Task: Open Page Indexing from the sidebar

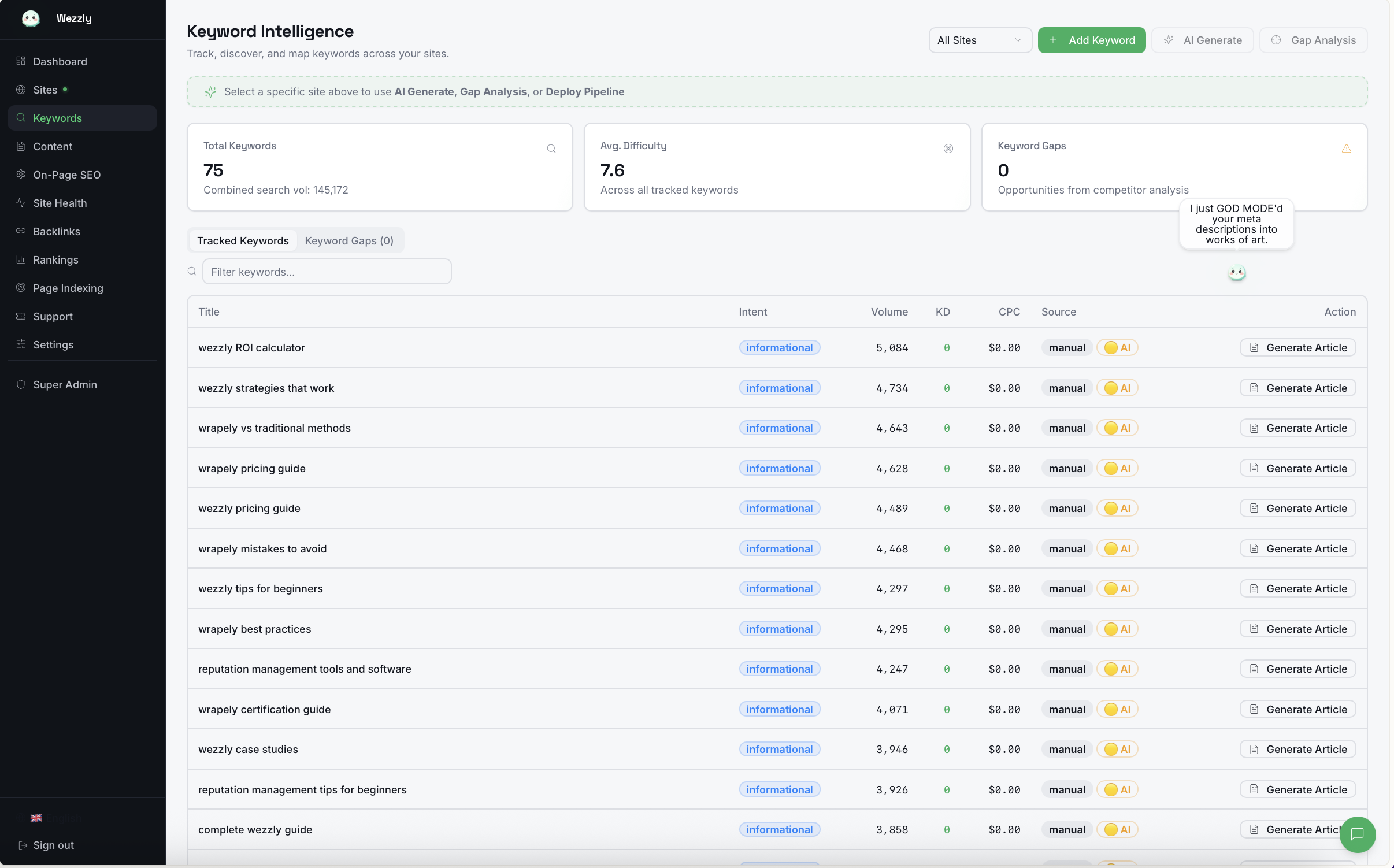Action: [68, 288]
